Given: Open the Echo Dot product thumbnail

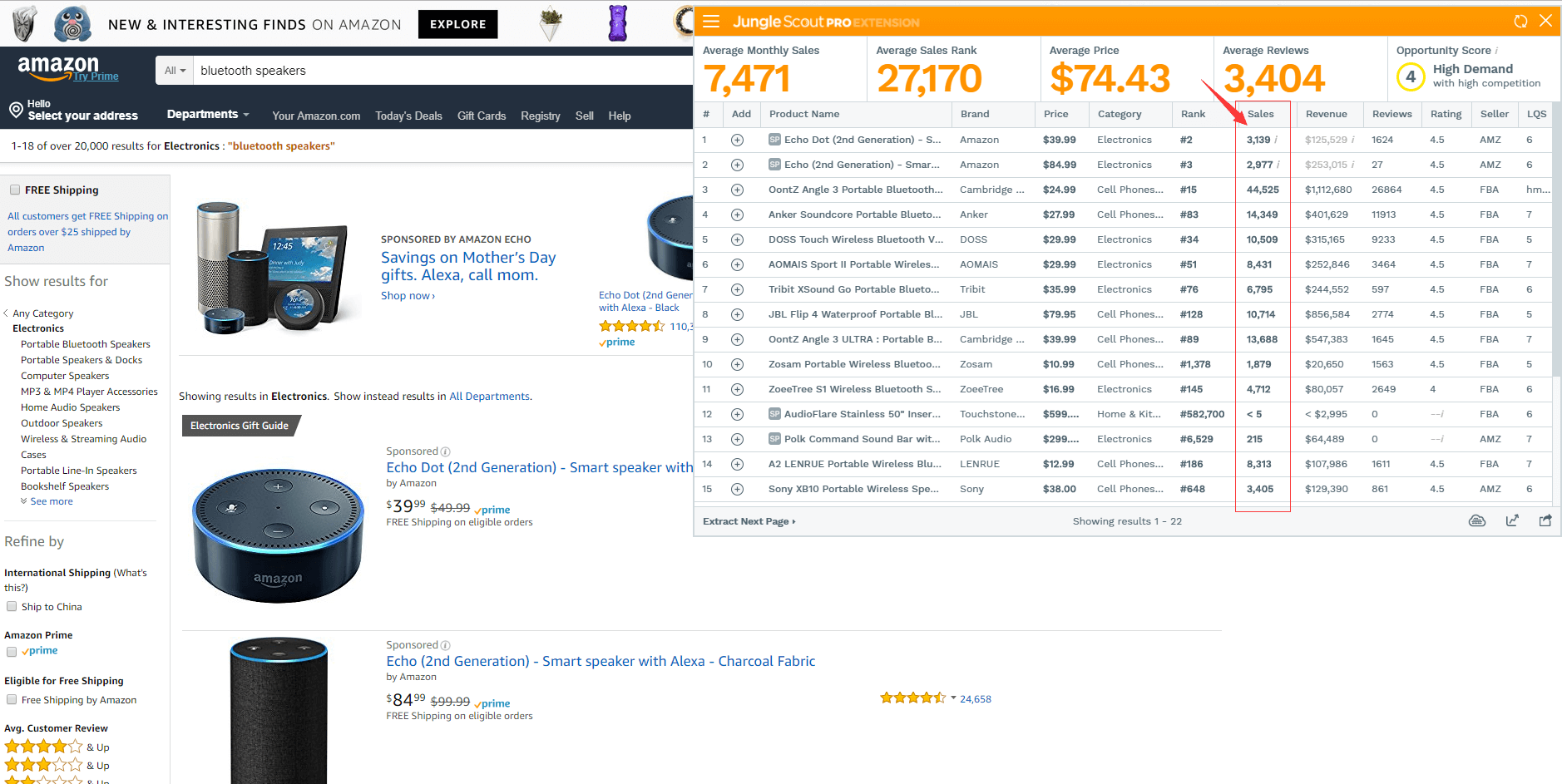Looking at the screenshot, I should pyautogui.click(x=278, y=535).
